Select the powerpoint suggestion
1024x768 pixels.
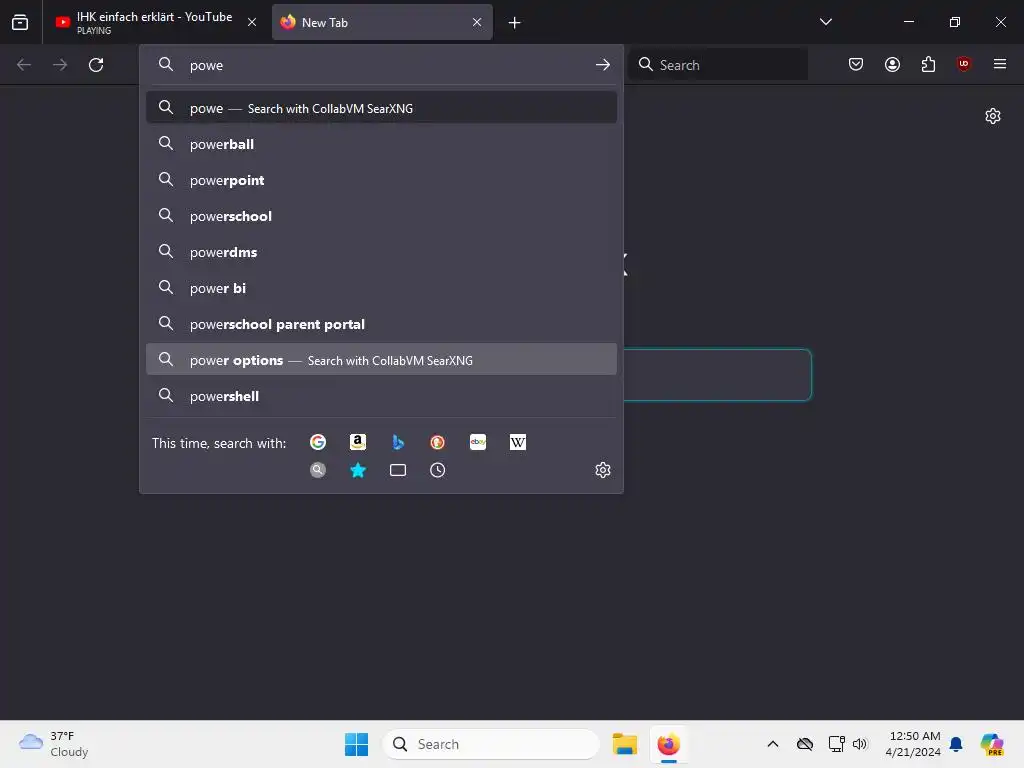point(381,180)
